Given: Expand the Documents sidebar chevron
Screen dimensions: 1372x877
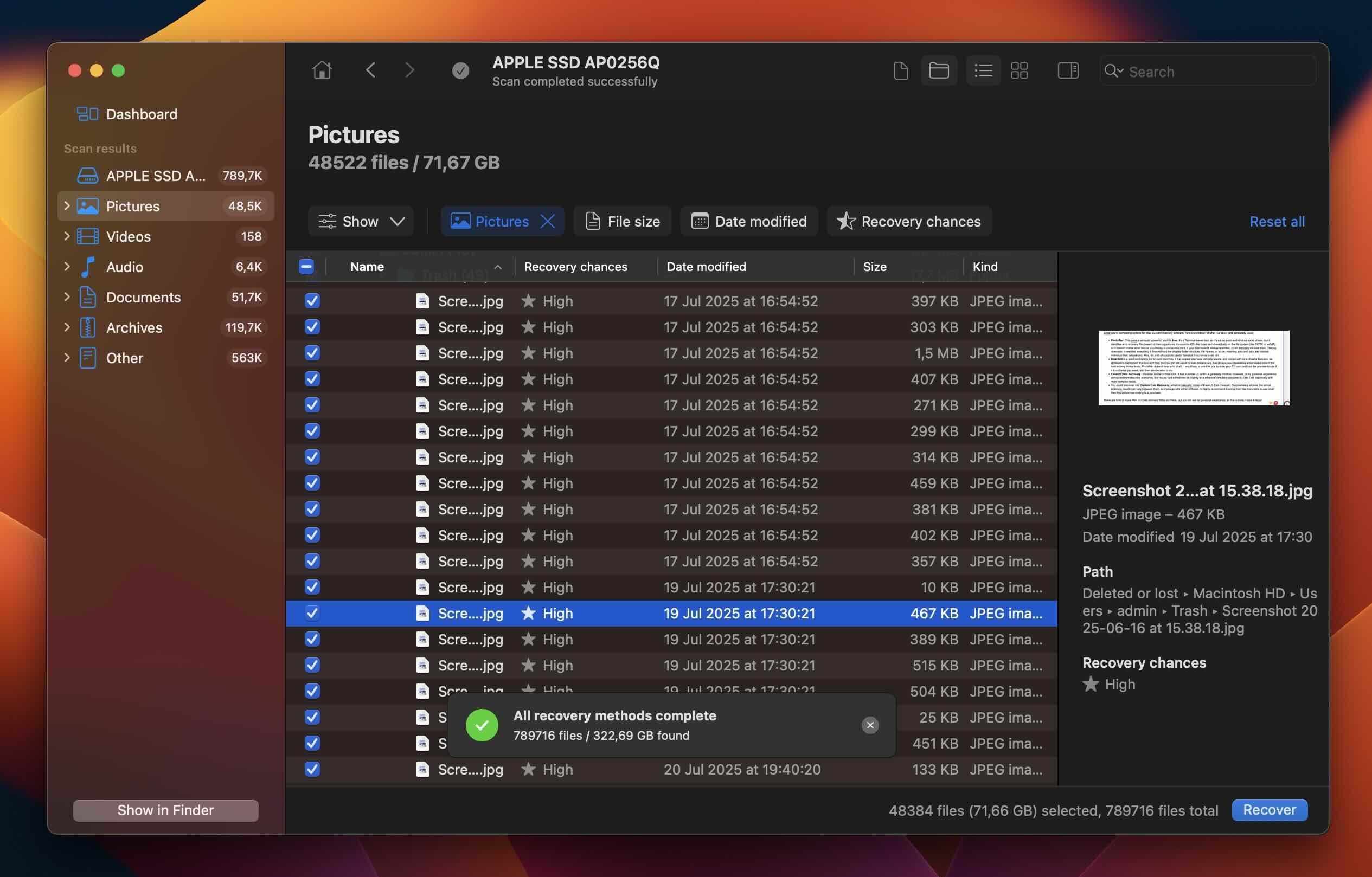Looking at the screenshot, I should coord(67,296).
